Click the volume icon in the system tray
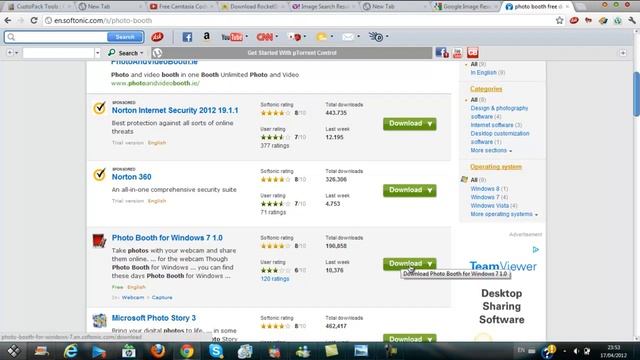This screenshot has width=640, height=360. pos(576,351)
